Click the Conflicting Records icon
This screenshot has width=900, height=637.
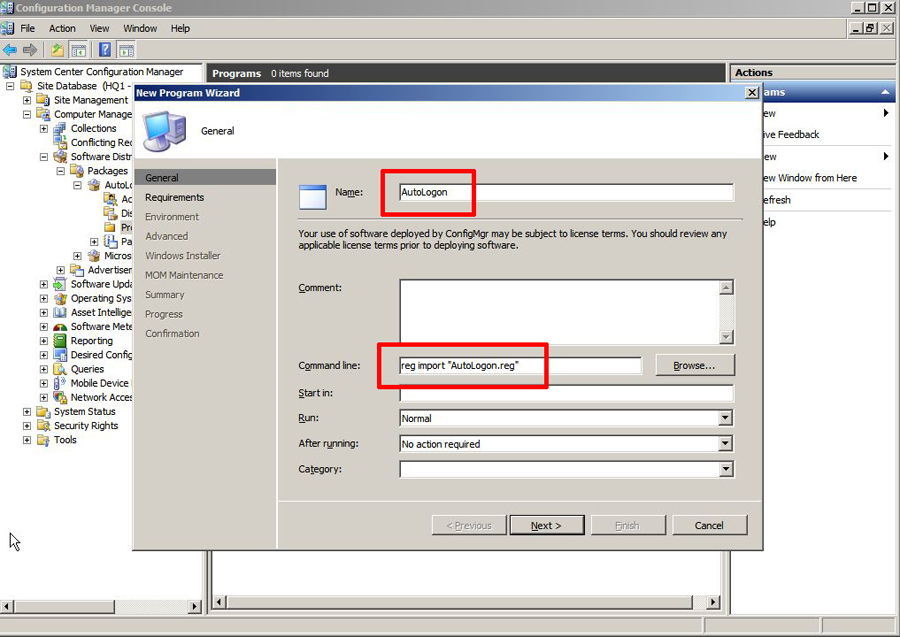tap(60, 142)
